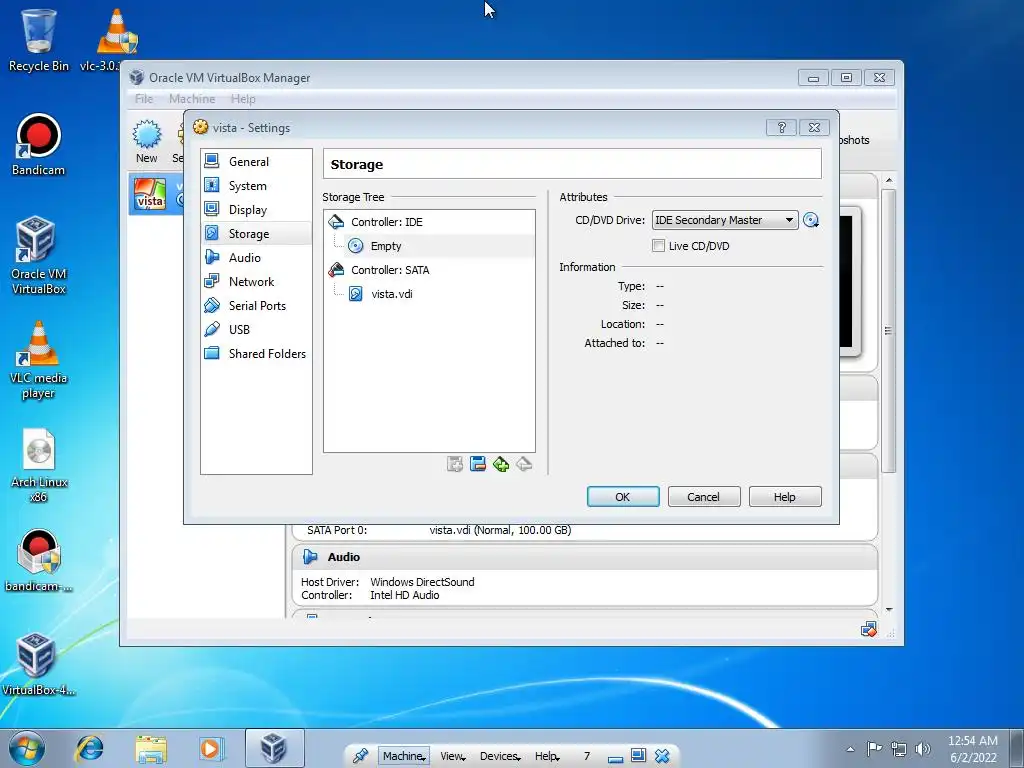Show hidden tray icons arrow
The height and width of the screenshot is (768, 1024).
click(x=850, y=749)
